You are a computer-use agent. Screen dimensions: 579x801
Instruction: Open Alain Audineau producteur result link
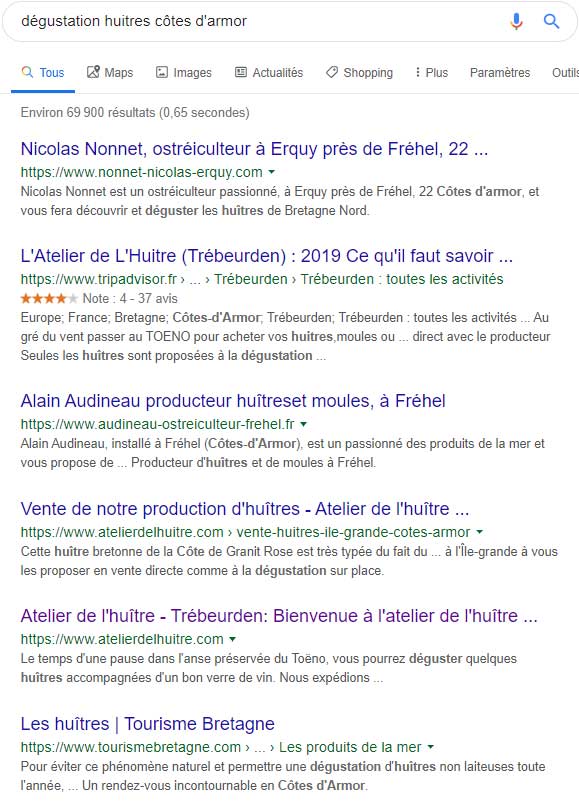(233, 401)
